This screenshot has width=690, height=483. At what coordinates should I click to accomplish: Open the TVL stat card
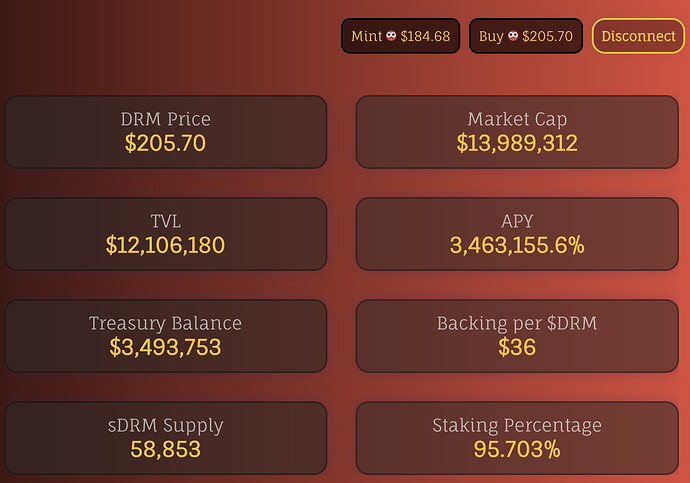165,234
